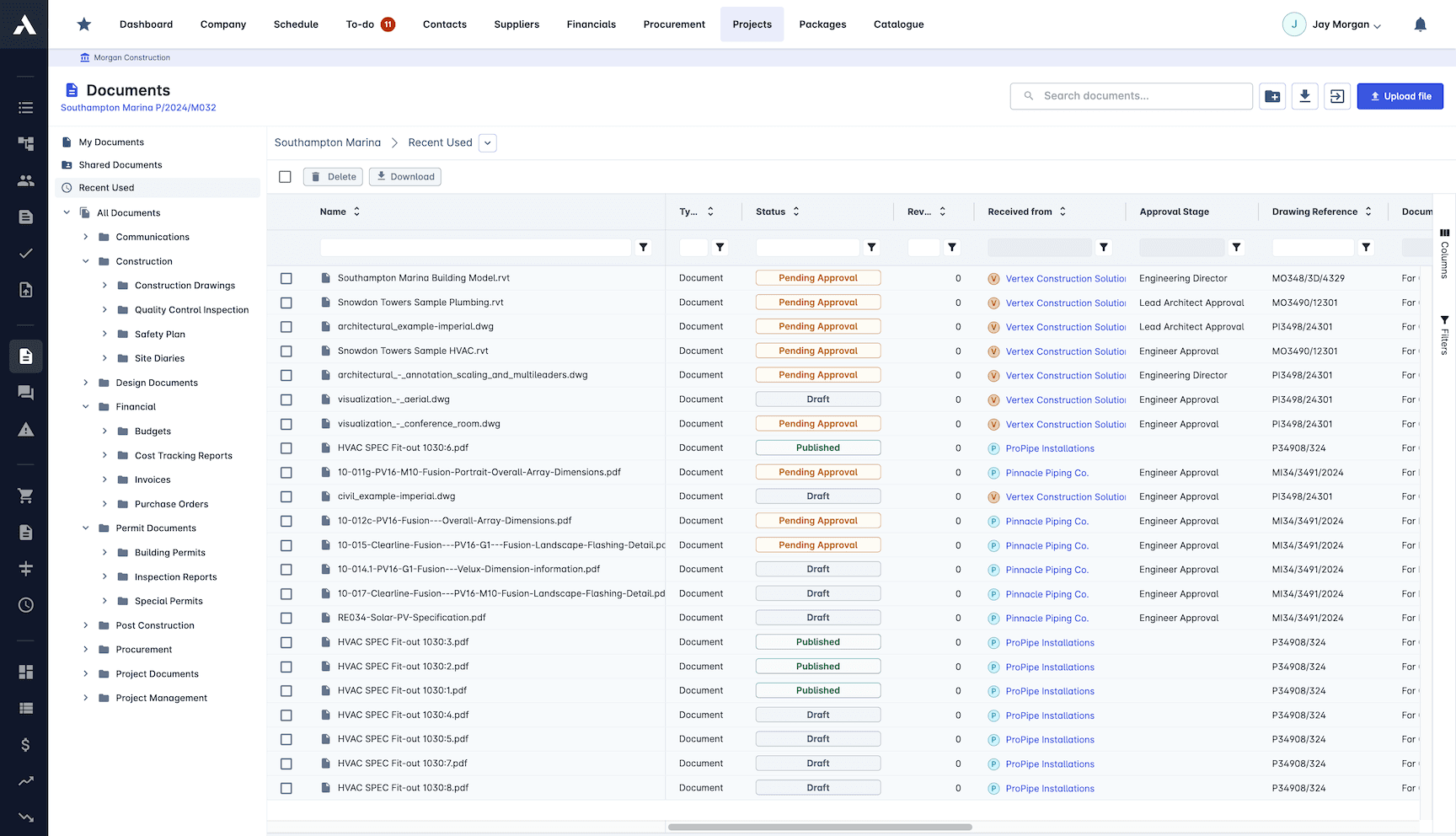The height and width of the screenshot is (836, 1456).
Task: Type in the Search documents field
Action: (x=1131, y=96)
